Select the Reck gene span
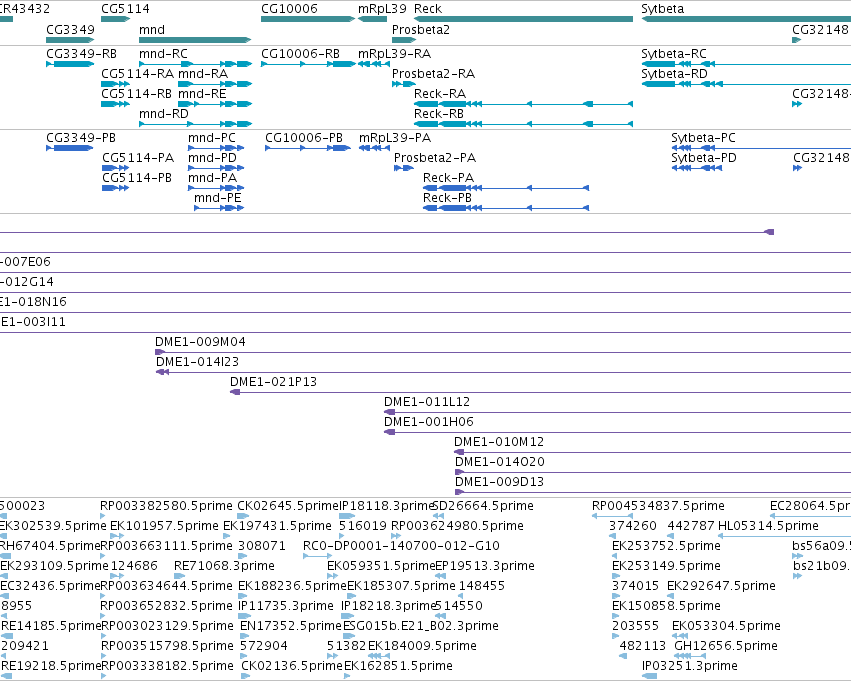The width and height of the screenshot is (851, 681). [523, 19]
